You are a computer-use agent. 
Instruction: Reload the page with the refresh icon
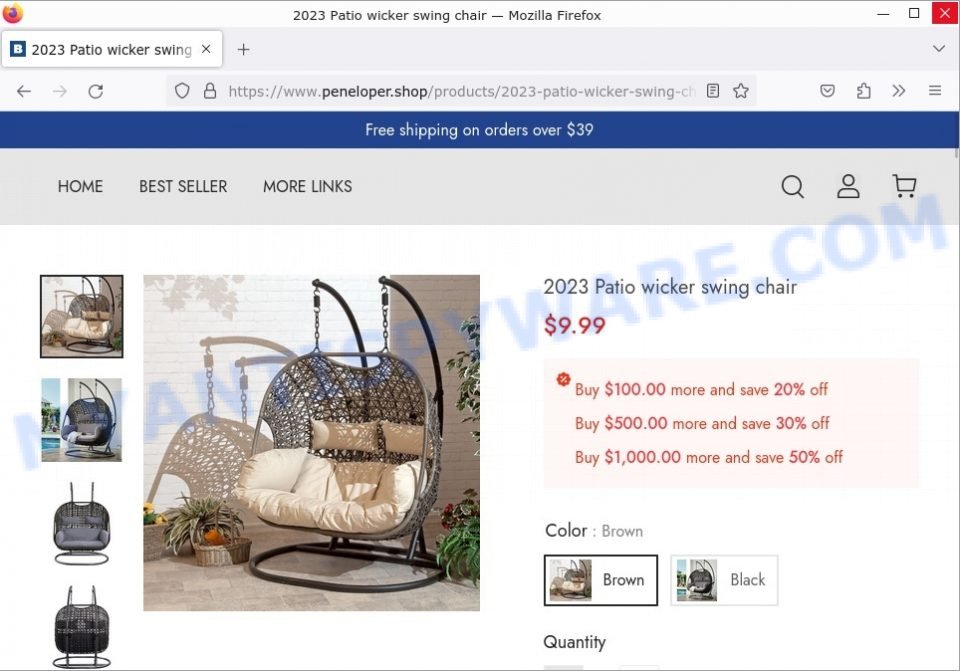(x=96, y=91)
